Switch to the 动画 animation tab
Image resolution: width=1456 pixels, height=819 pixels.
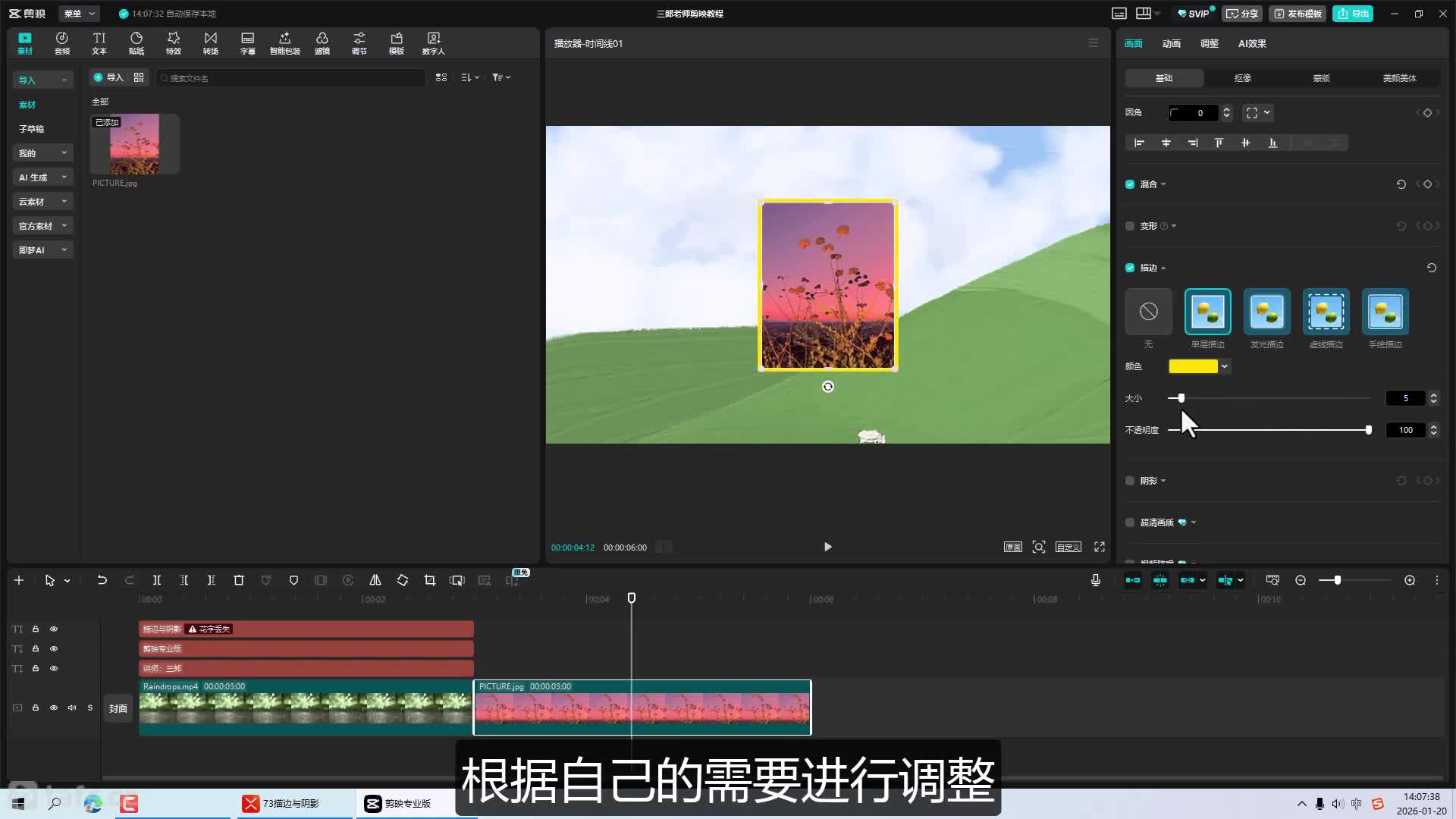point(1171,44)
